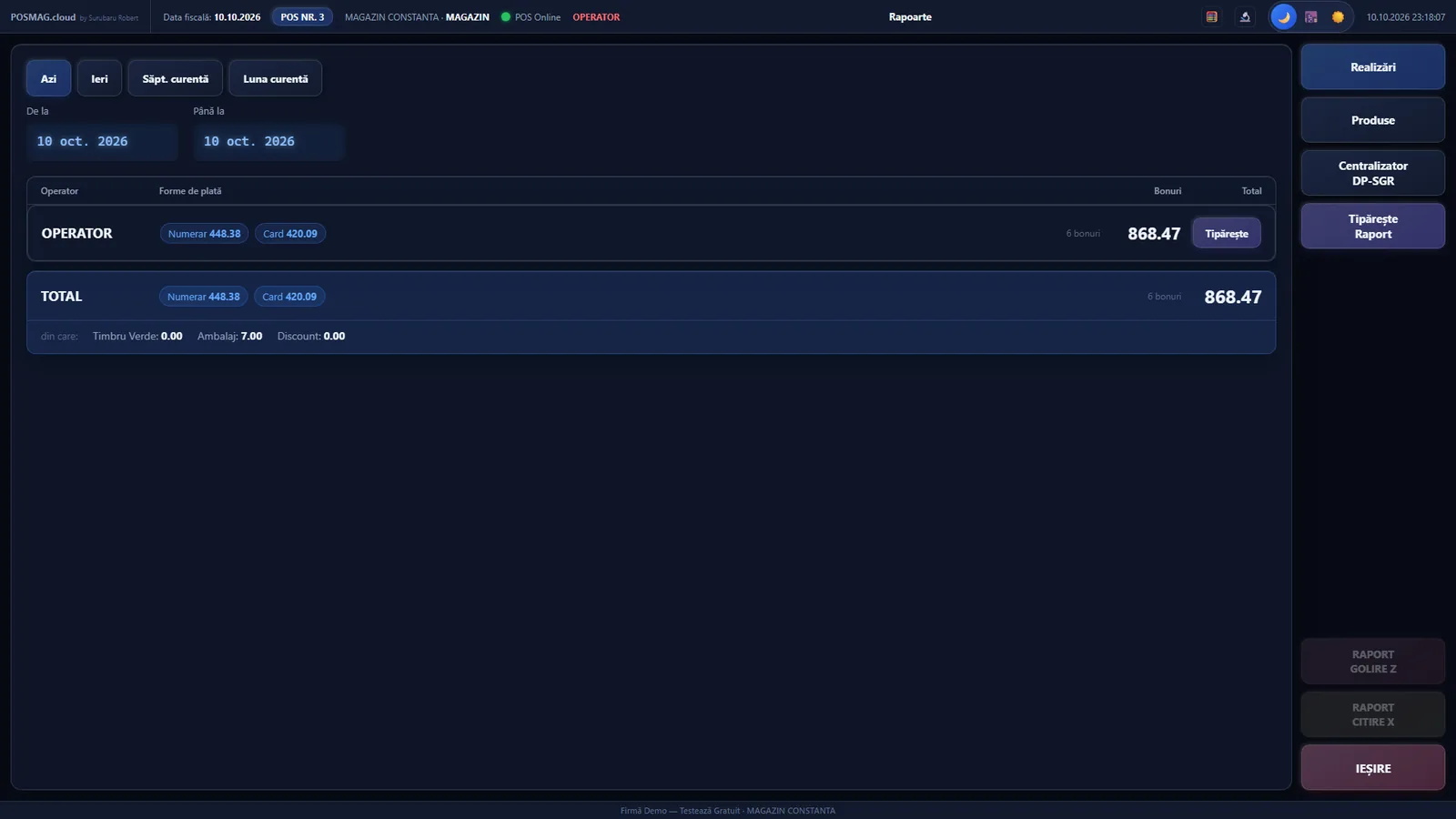Click the Forme de plată column header
The height and width of the screenshot is (819, 1456).
[x=190, y=191]
